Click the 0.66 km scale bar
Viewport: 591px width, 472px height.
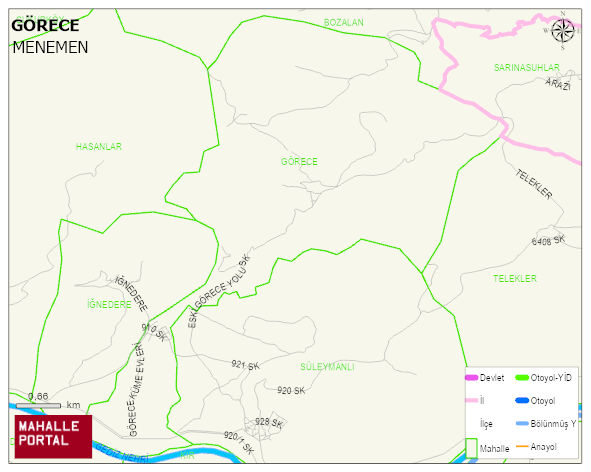click(x=38, y=406)
